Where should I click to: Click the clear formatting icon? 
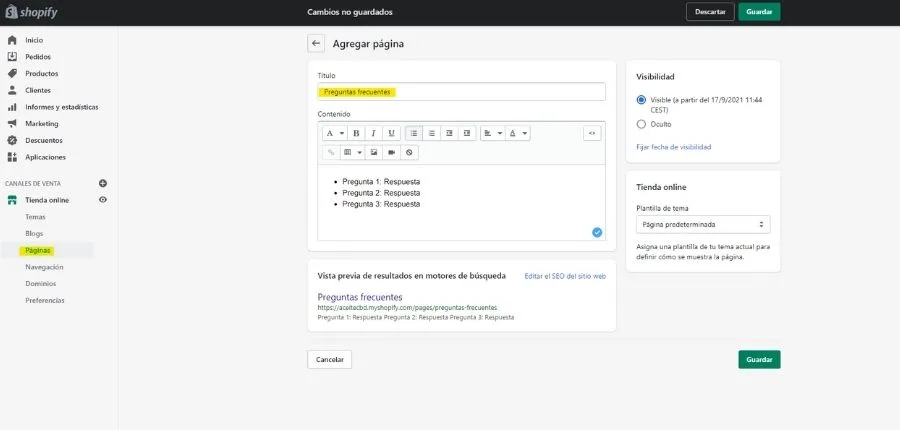point(409,153)
